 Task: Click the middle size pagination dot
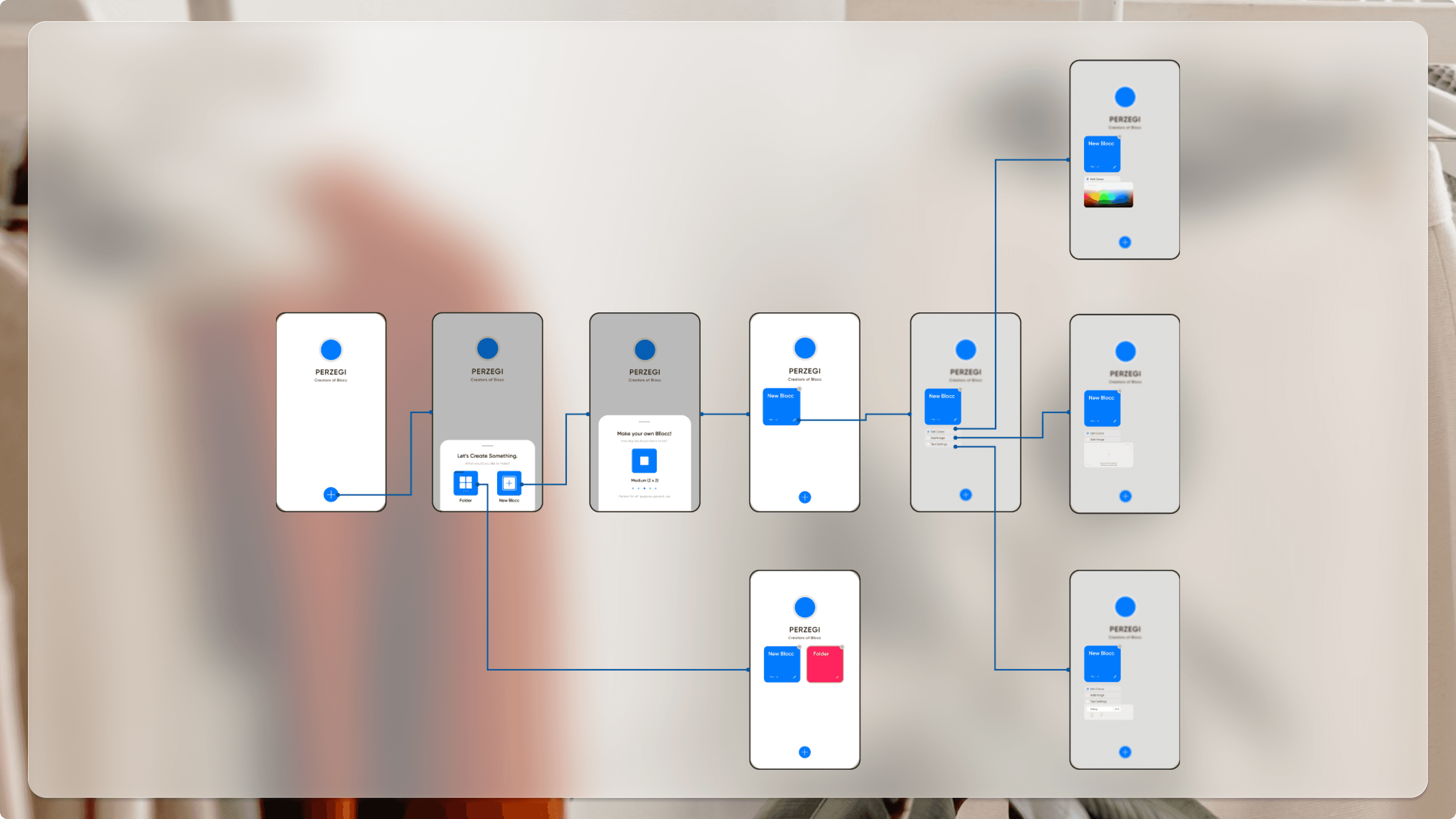pos(644,488)
